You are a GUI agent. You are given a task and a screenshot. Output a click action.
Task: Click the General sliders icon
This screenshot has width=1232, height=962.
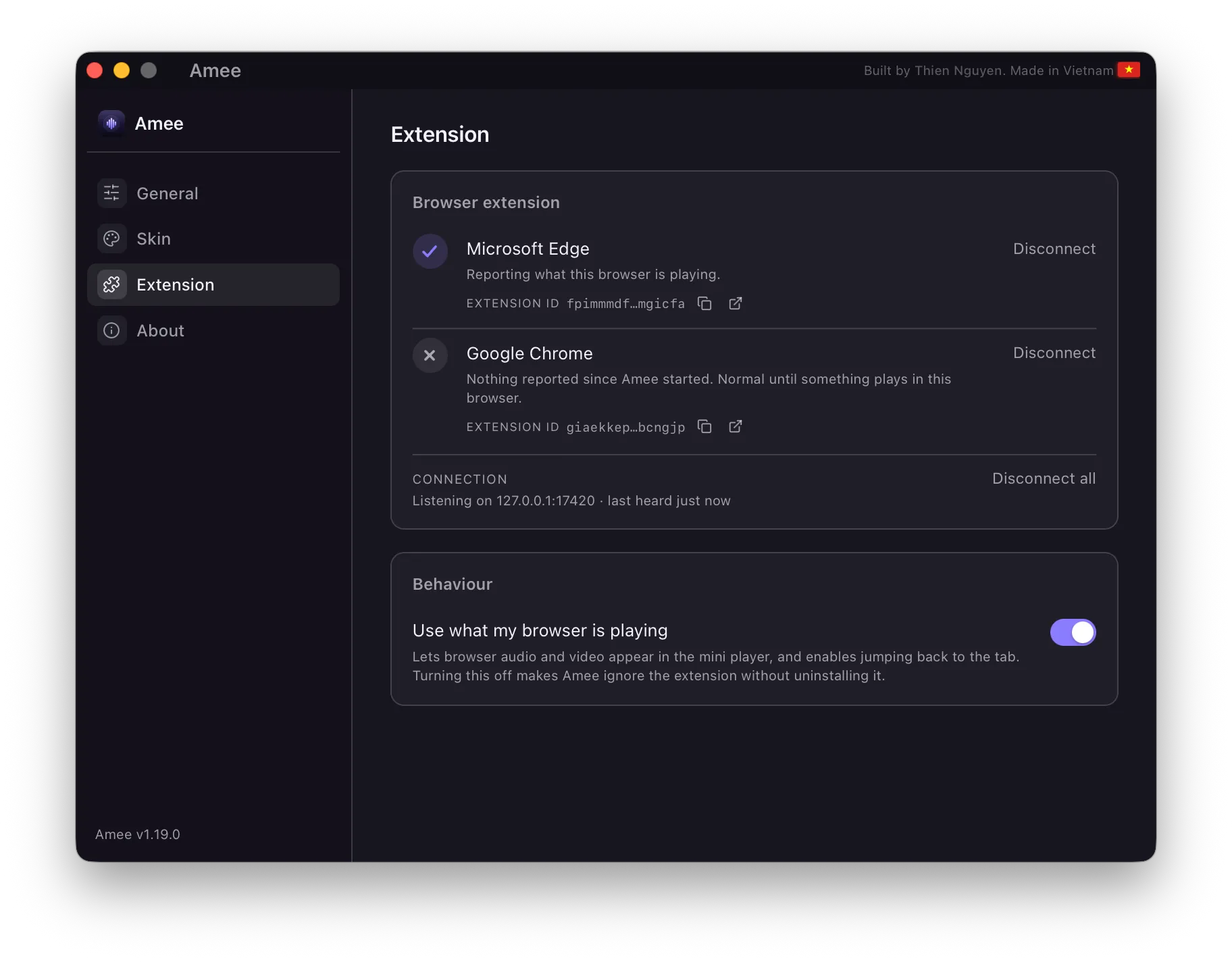[x=111, y=193]
